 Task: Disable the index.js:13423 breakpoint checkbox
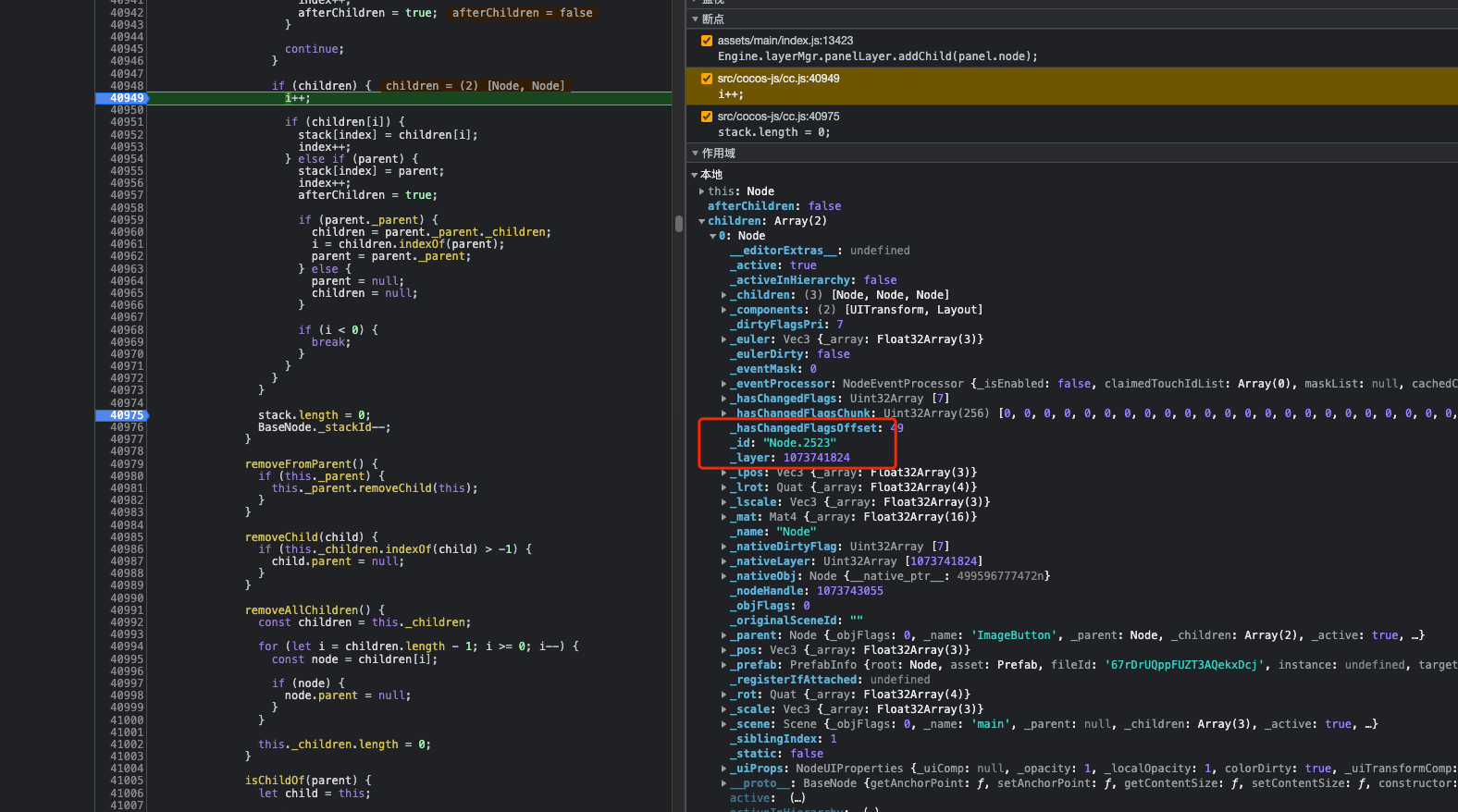point(707,41)
